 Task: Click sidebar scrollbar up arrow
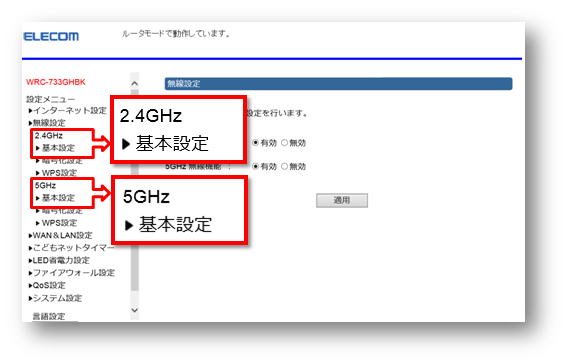[x=135, y=83]
